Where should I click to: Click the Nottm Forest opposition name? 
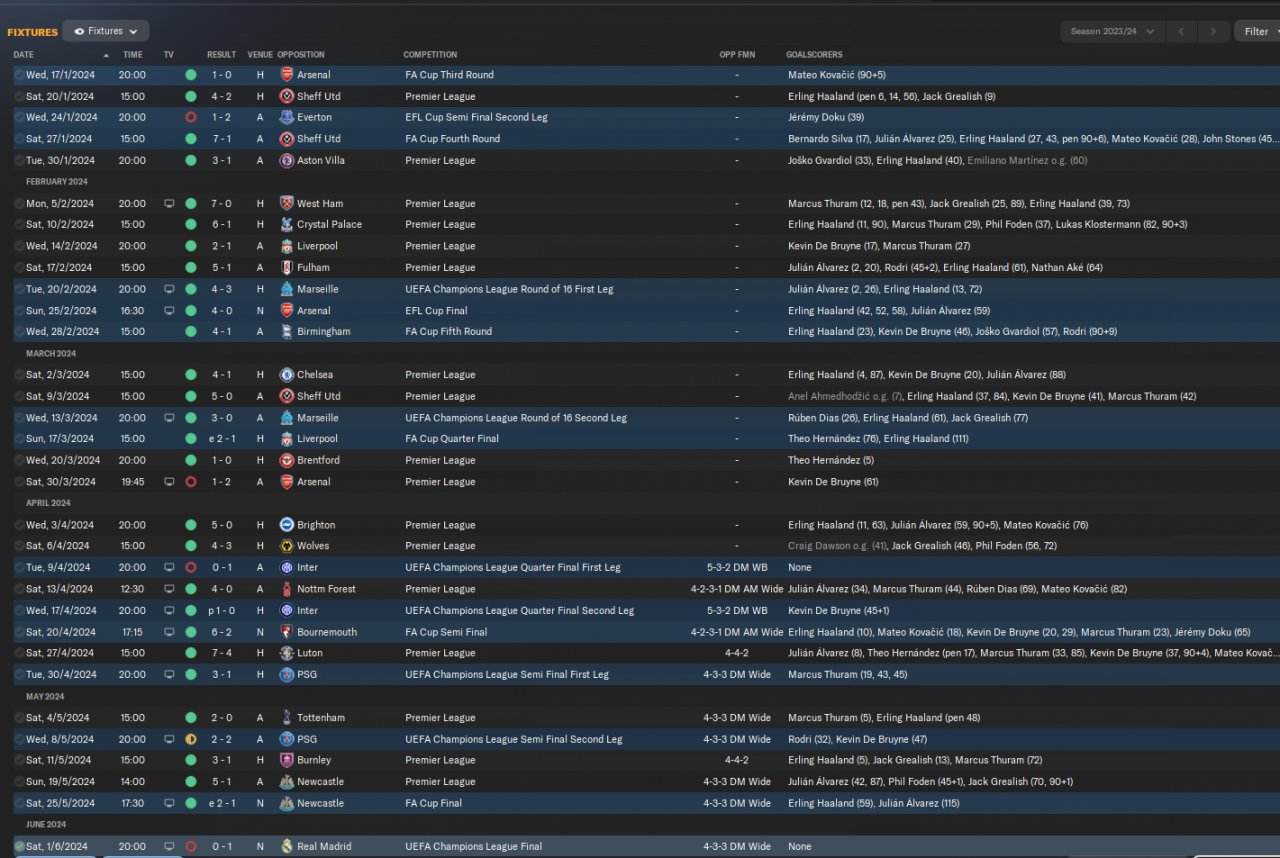326,589
